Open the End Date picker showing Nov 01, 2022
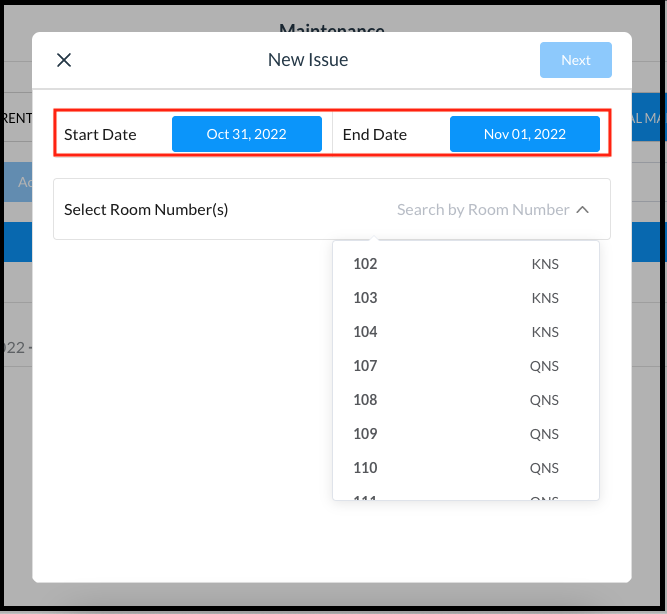 (524, 134)
